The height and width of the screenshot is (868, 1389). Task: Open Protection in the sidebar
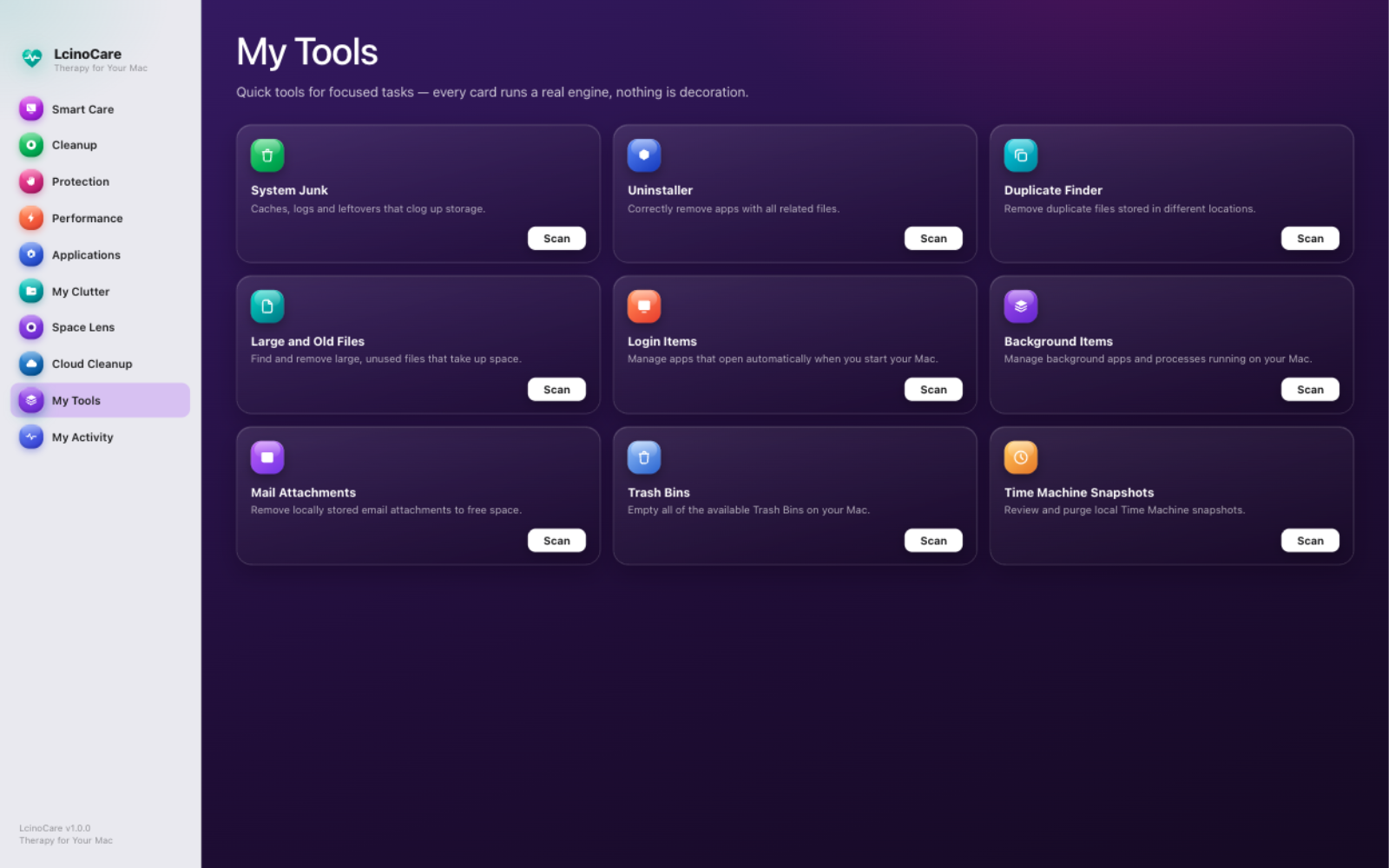point(100,181)
